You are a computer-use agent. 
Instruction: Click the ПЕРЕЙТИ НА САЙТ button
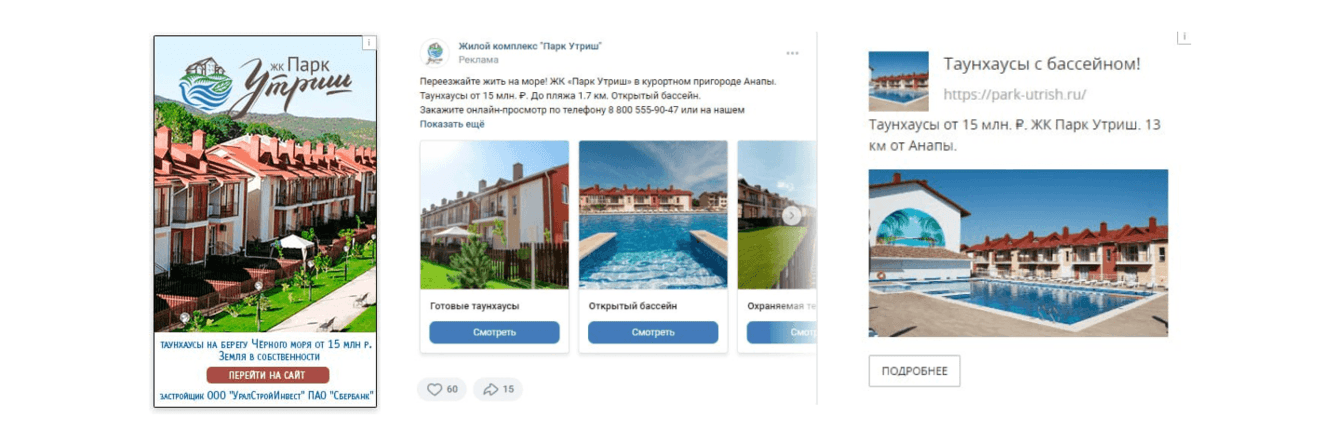click(x=268, y=375)
